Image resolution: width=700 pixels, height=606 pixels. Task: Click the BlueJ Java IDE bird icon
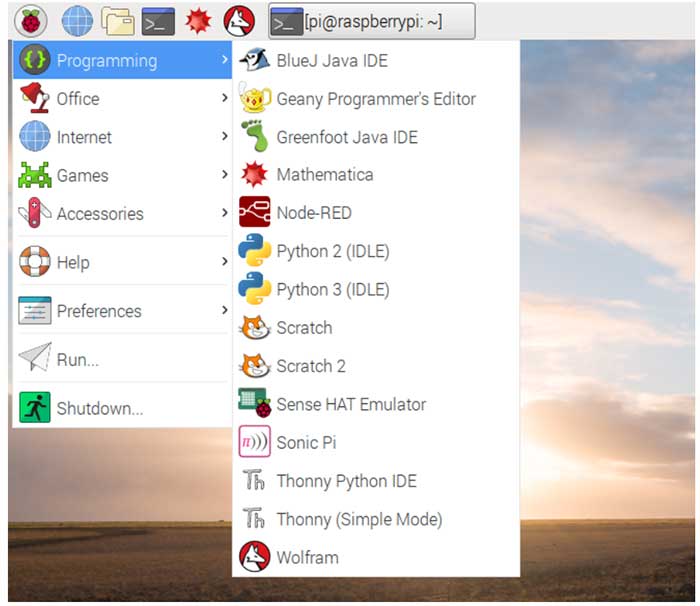[x=255, y=60]
